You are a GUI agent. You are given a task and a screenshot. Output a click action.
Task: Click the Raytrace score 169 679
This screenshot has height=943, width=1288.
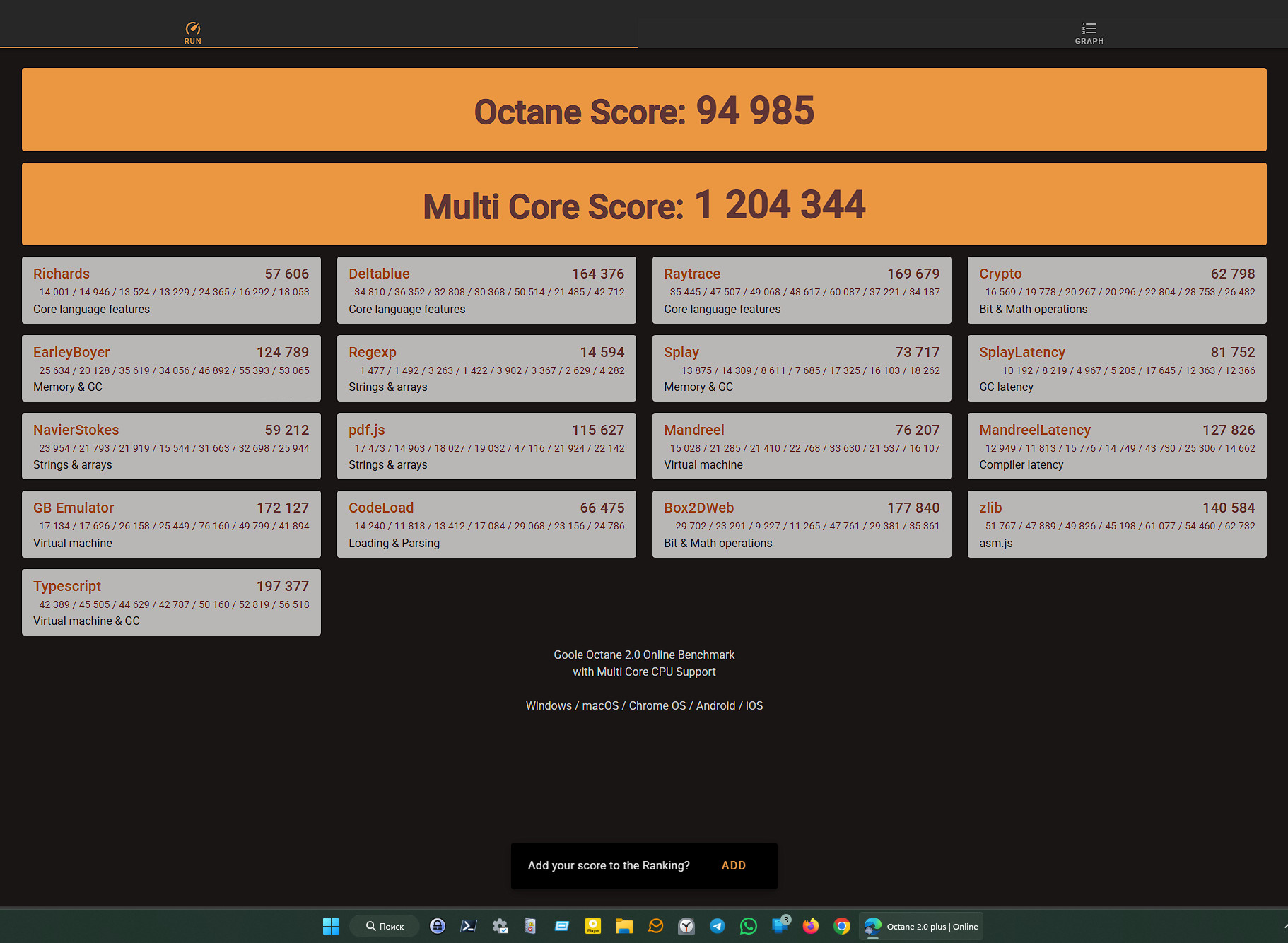click(913, 274)
